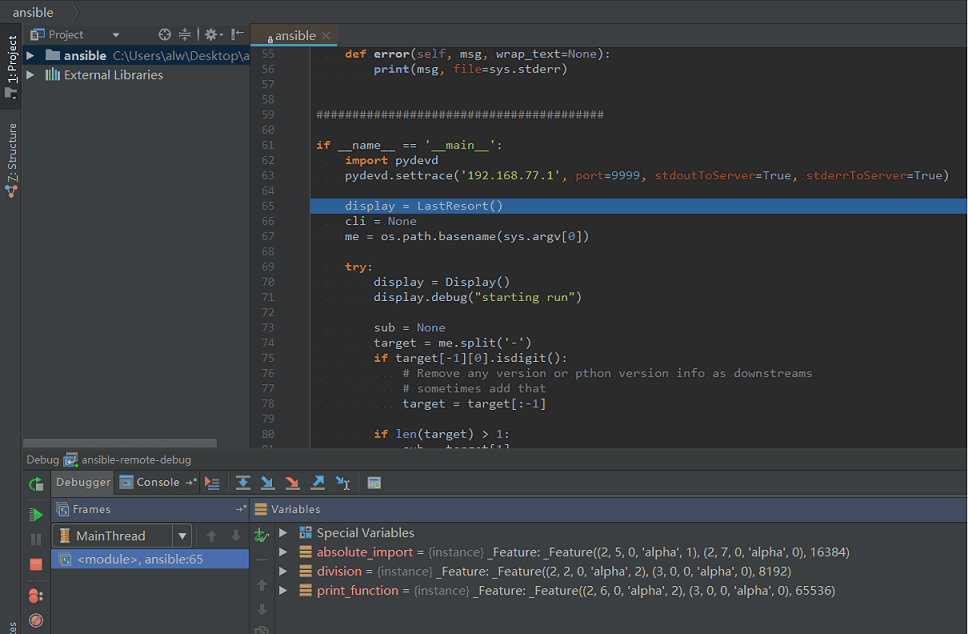Stop the debug session
Image resolution: width=968 pixels, height=634 pixels.
point(36,564)
